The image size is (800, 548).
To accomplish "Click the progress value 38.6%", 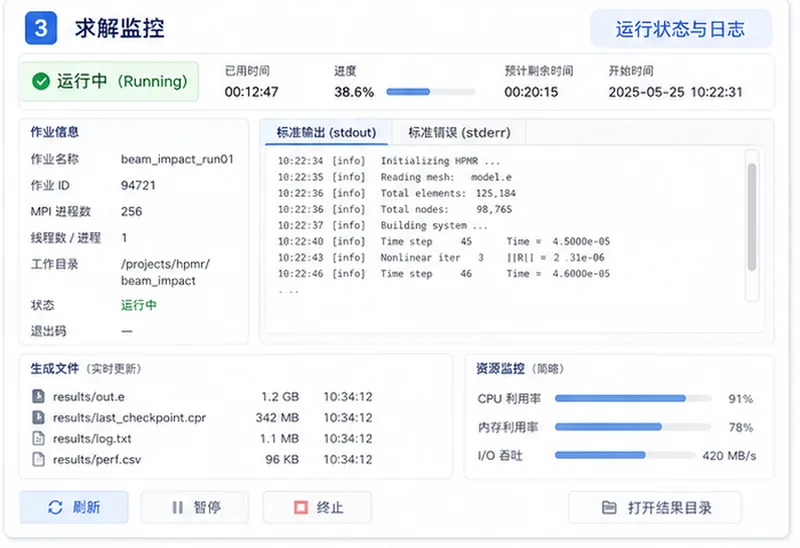I will pos(354,92).
